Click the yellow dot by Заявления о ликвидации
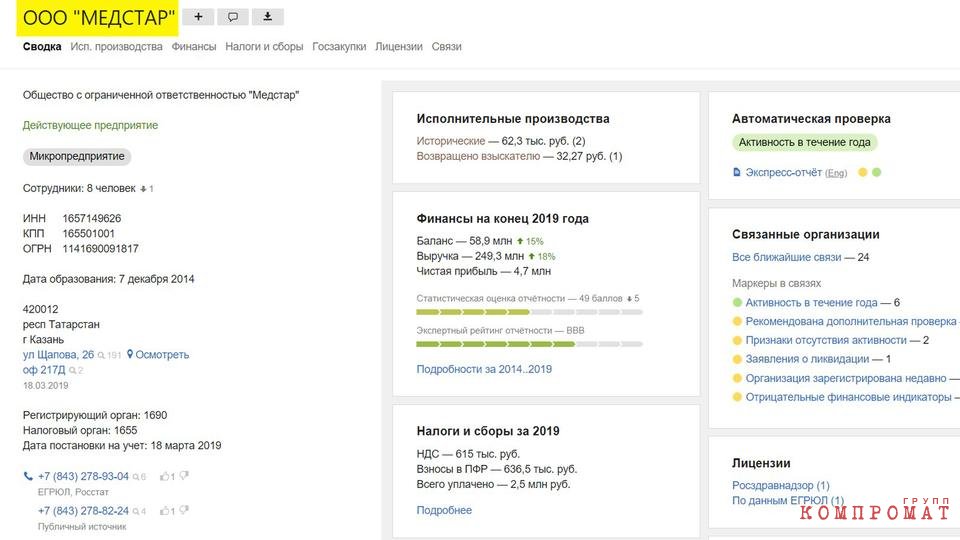 point(737,359)
